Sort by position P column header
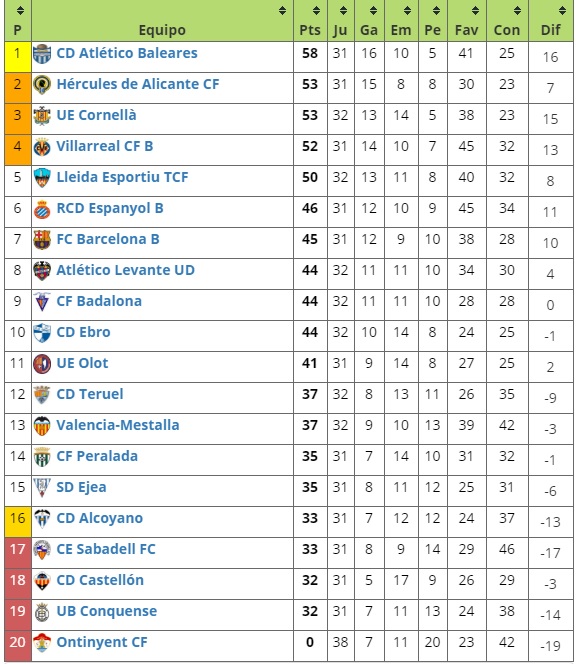 pos(18,21)
